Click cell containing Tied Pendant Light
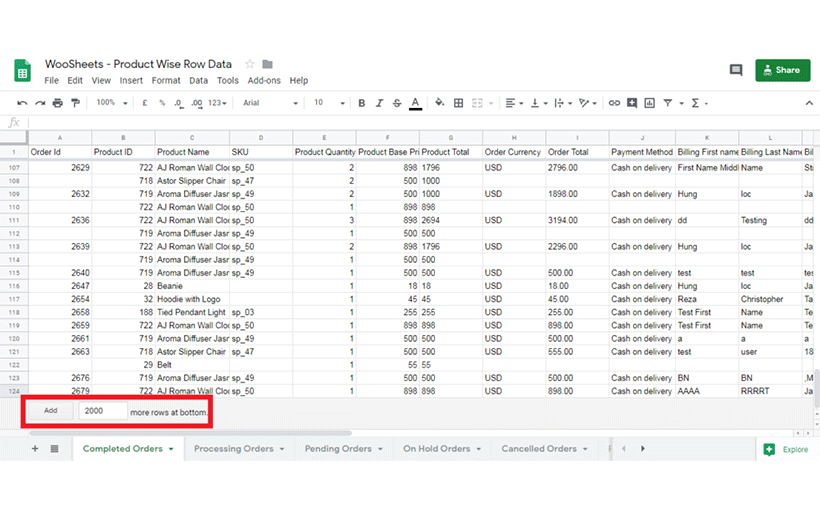The width and height of the screenshot is (820, 512). click(x=192, y=312)
